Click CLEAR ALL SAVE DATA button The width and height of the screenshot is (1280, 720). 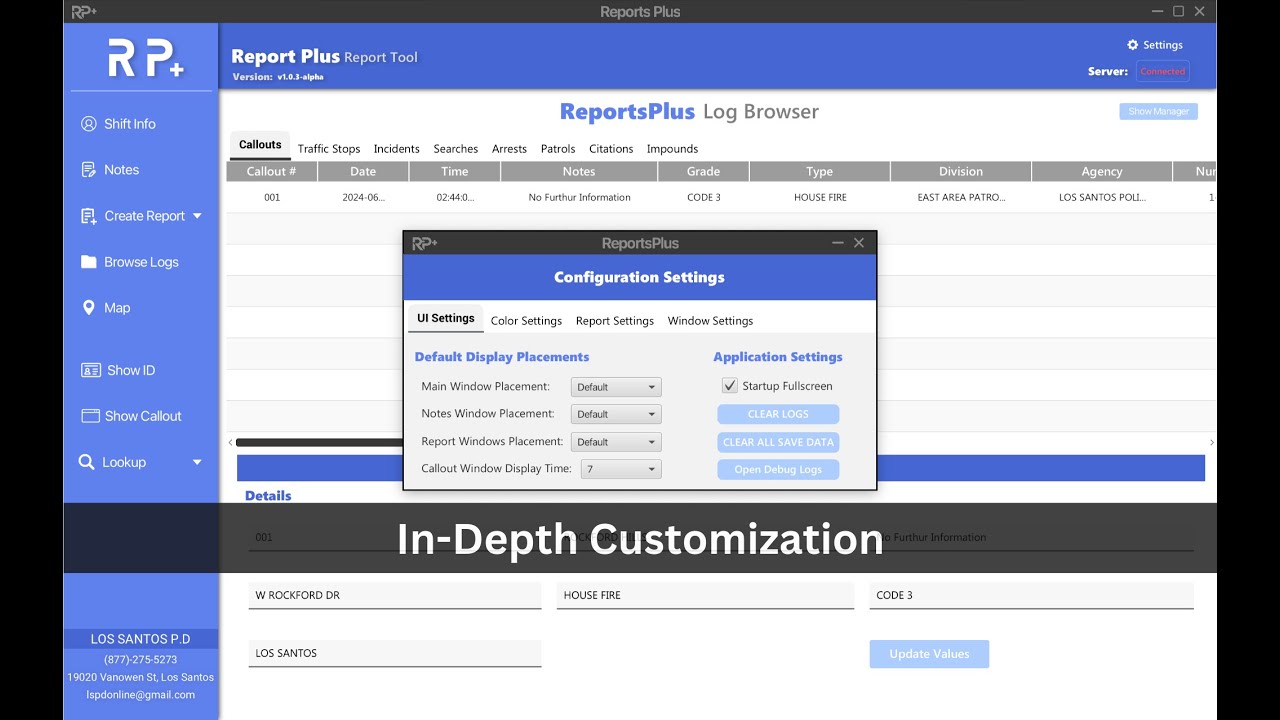(x=778, y=442)
